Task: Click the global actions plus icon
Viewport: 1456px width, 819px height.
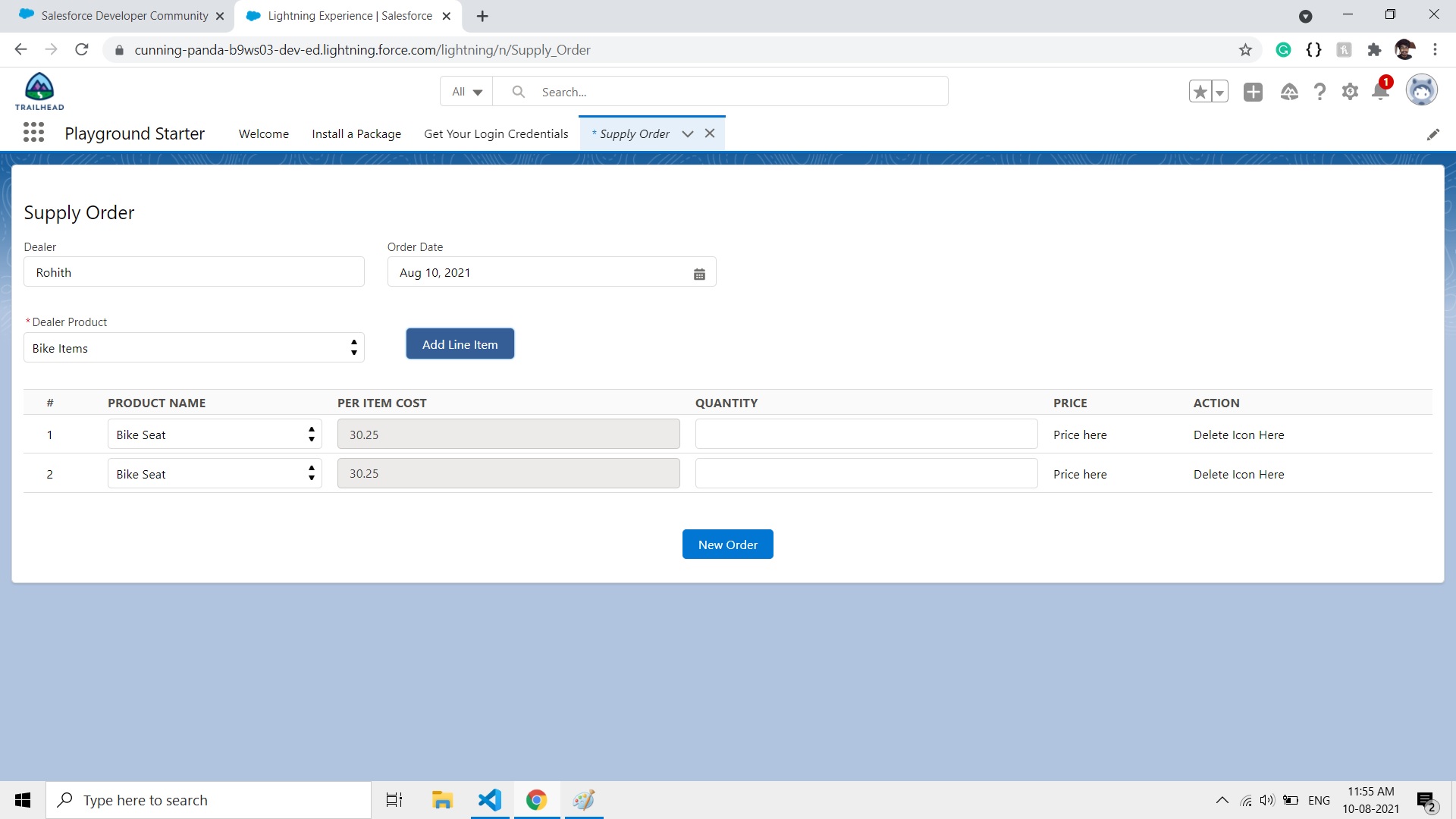Action: tap(1253, 91)
